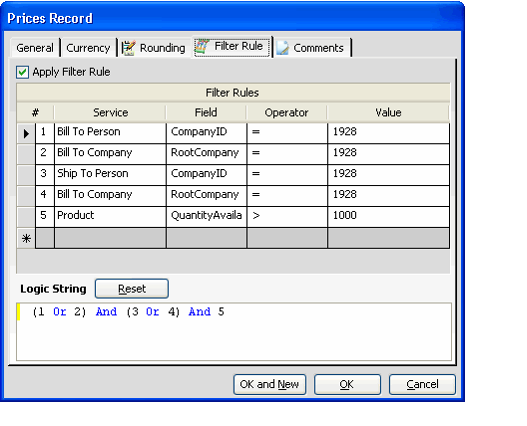Click the Field column header

206,113
